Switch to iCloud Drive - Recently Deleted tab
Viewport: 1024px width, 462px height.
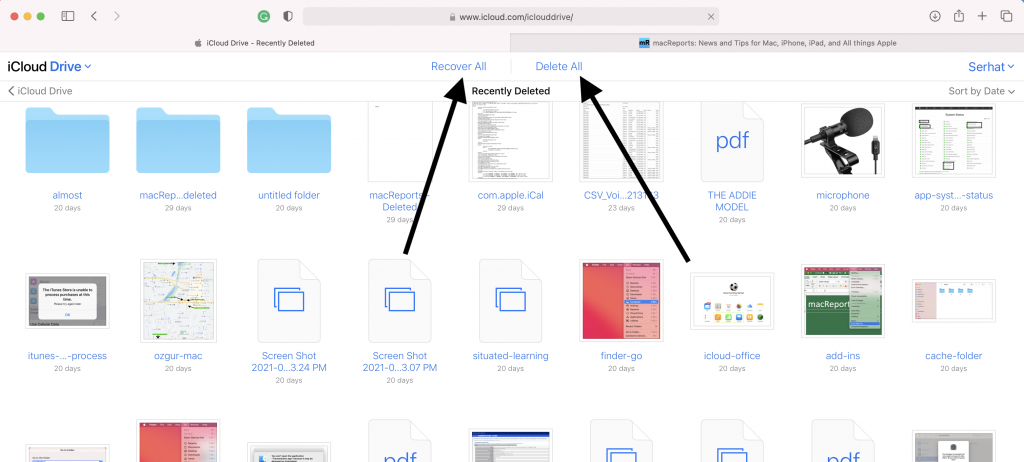[x=255, y=43]
